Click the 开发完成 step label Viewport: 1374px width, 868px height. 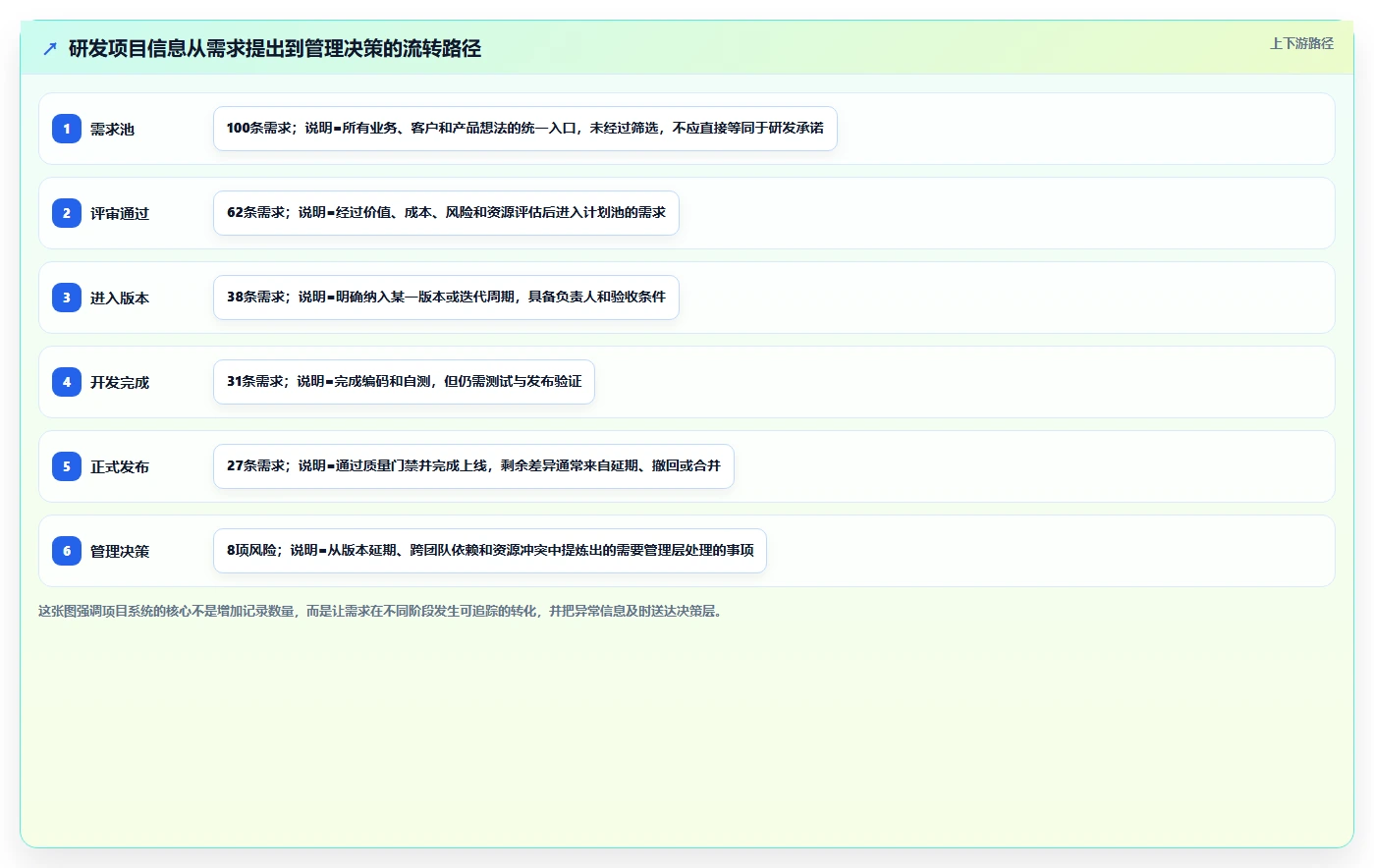(x=120, y=382)
